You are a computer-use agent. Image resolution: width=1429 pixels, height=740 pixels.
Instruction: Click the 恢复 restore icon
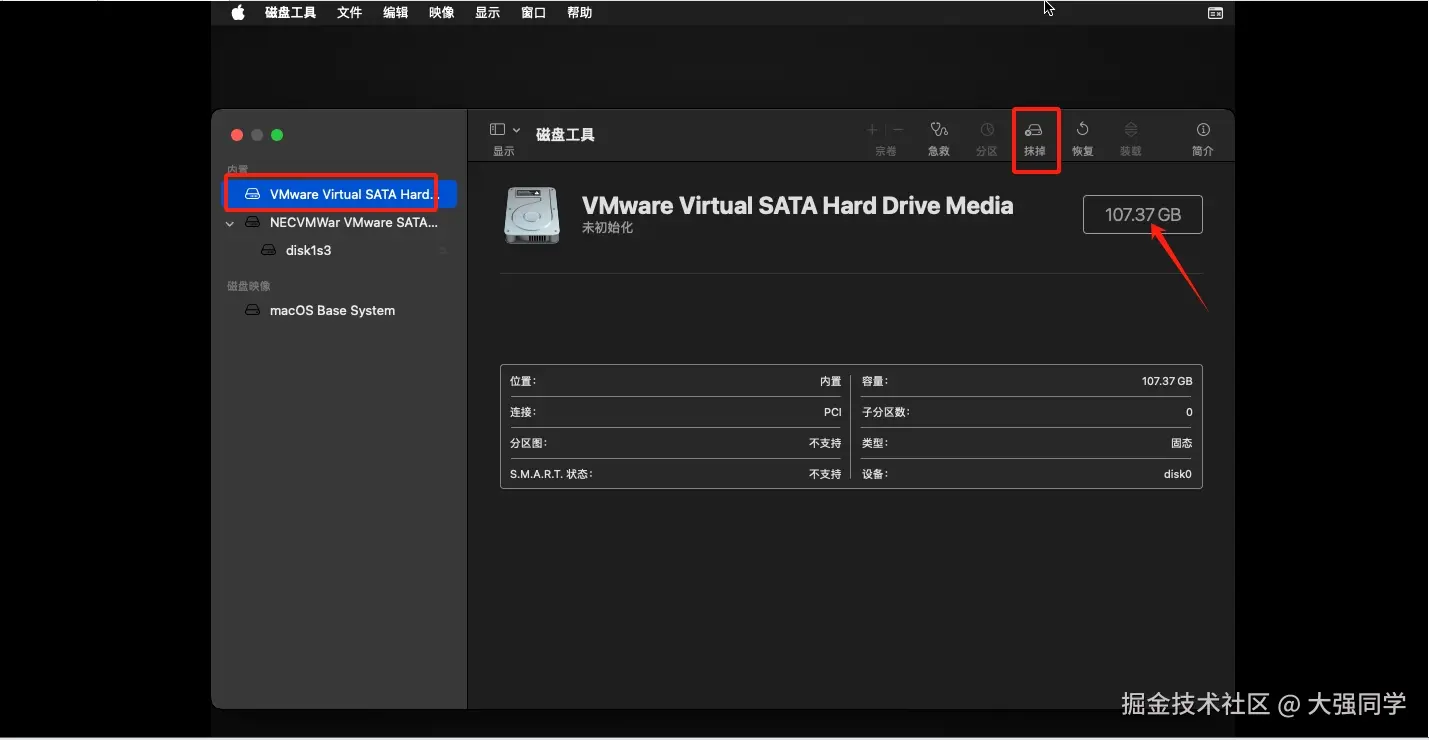(x=1082, y=130)
